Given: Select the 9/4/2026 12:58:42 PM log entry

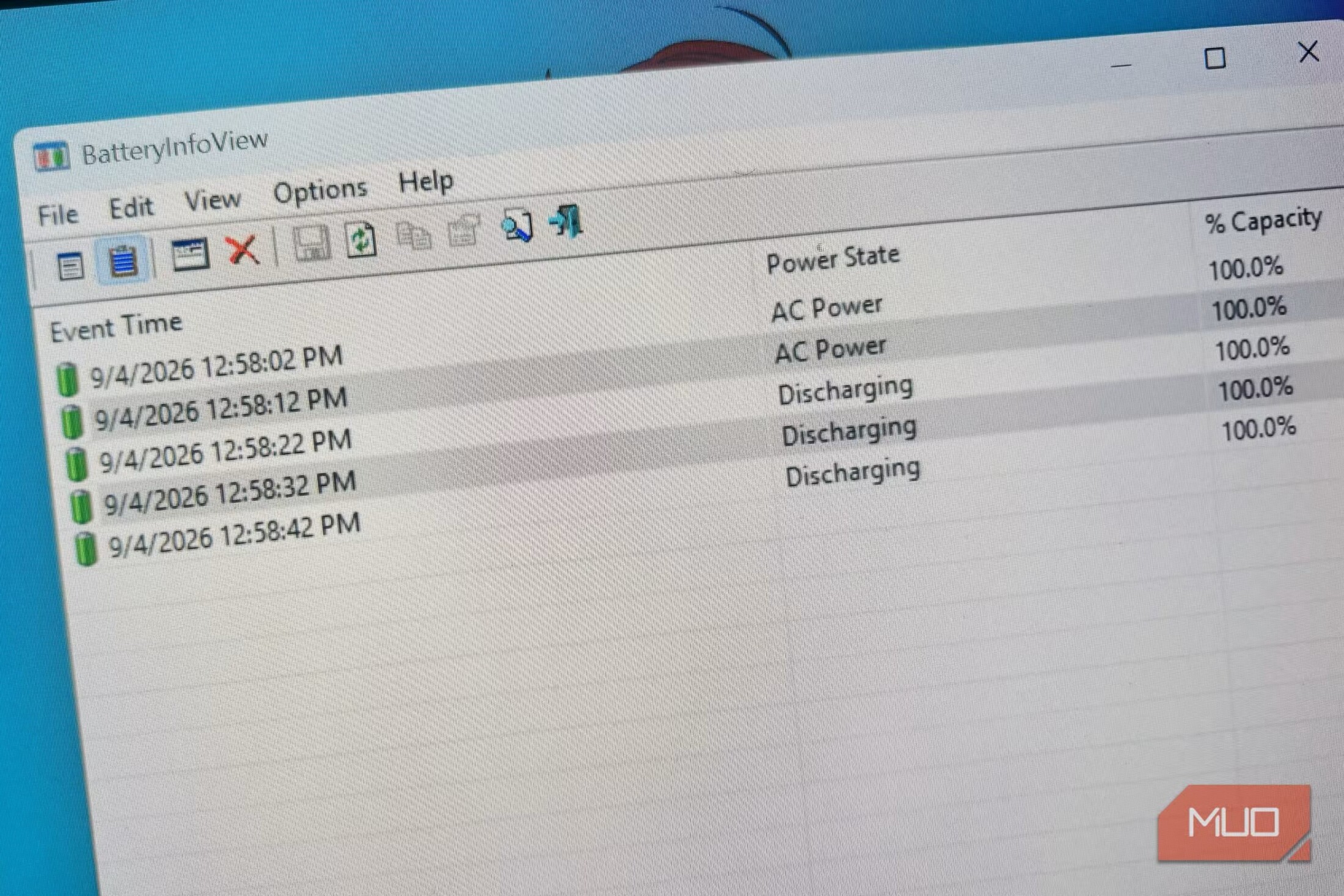Looking at the screenshot, I should (x=235, y=536).
